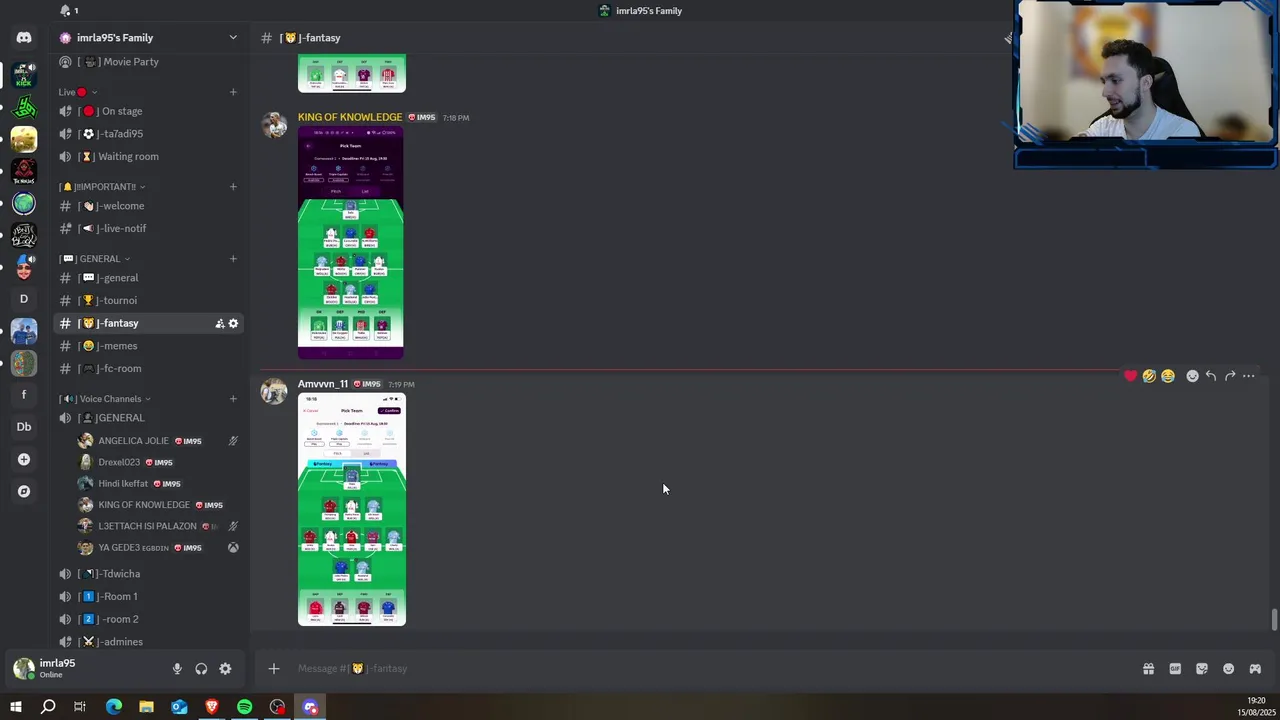Open sticker picker
1280x720 pixels.
click(x=1202, y=669)
